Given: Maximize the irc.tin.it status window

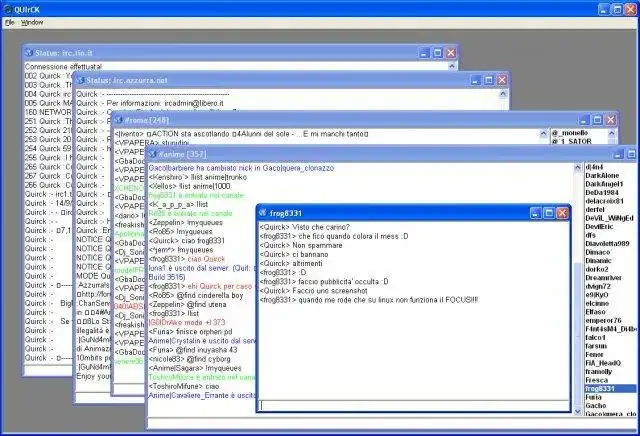Looking at the screenshot, I should (438, 53).
